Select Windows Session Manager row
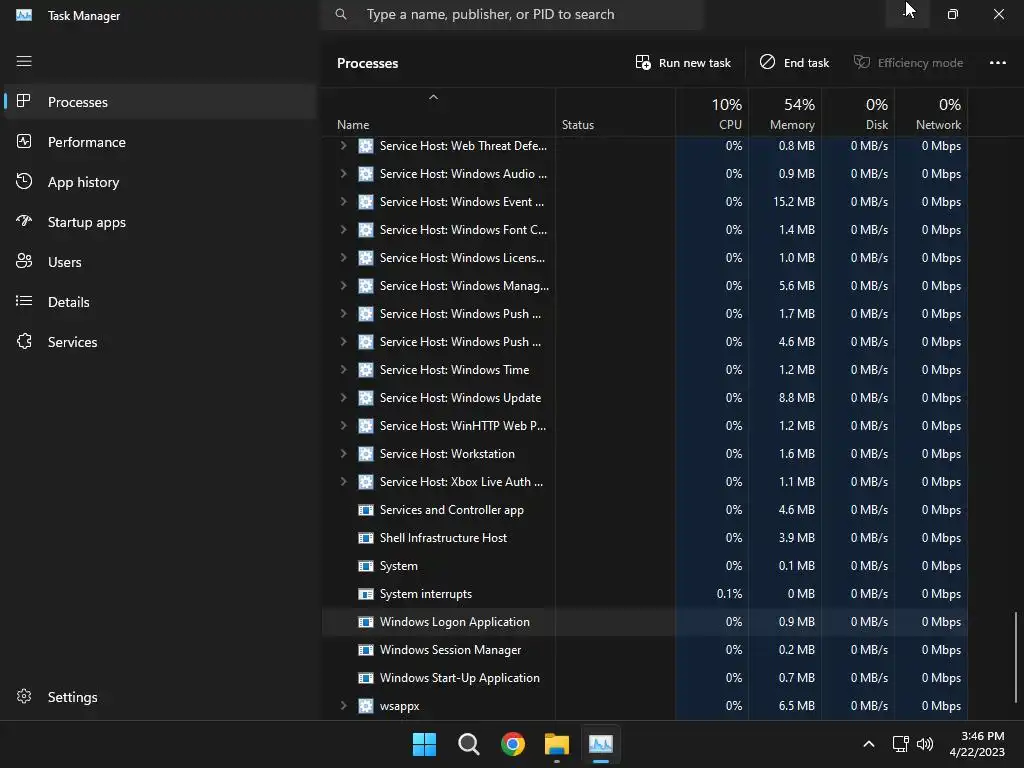Image resolution: width=1024 pixels, height=768 pixels. point(645,650)
